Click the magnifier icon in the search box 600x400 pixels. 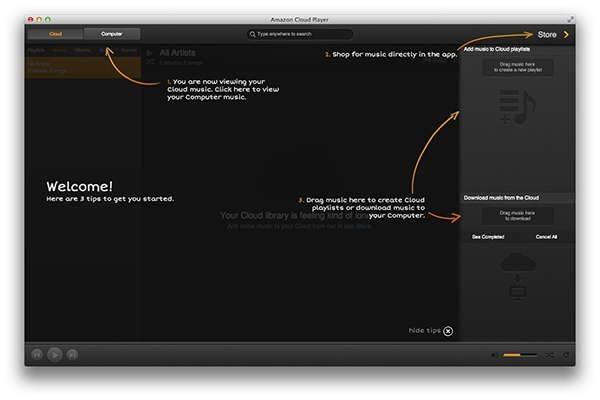[x=253, y=34]
